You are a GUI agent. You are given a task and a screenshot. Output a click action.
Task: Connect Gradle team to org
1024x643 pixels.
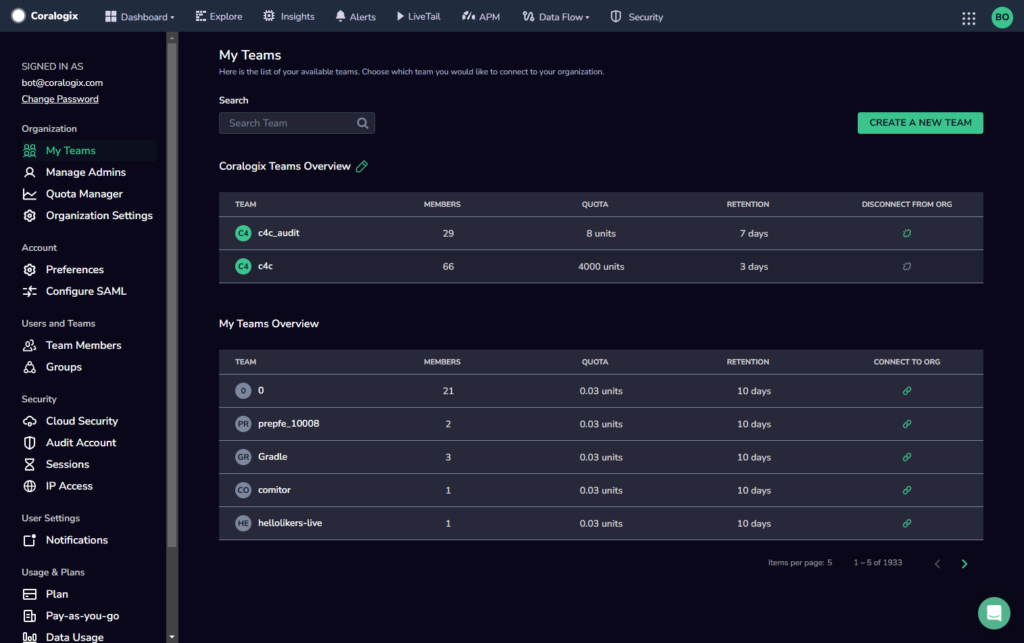906,457
